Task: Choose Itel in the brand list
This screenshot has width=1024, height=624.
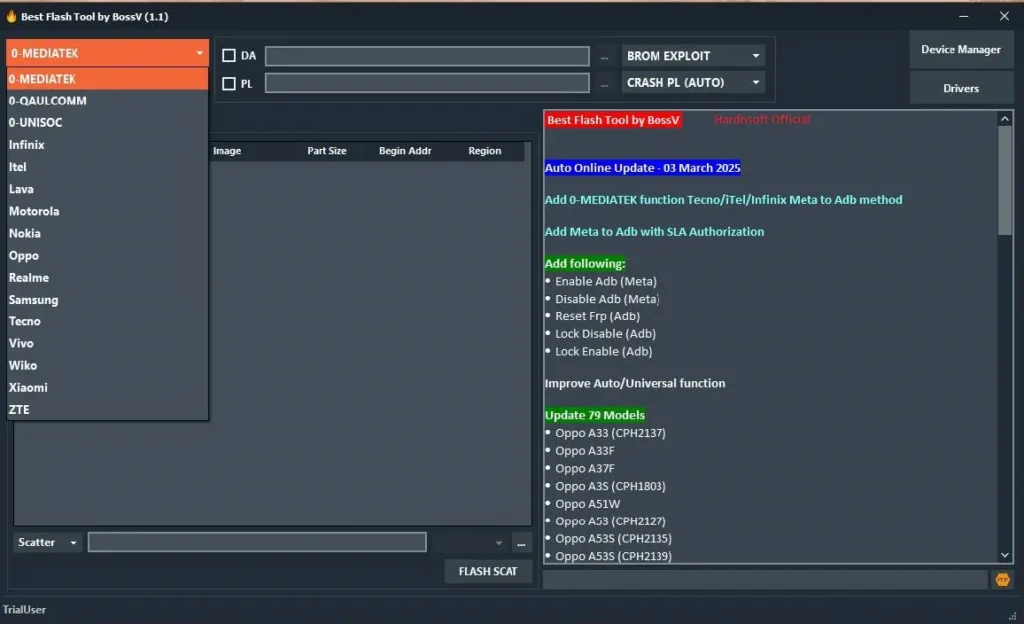Action: pos(107,166)
